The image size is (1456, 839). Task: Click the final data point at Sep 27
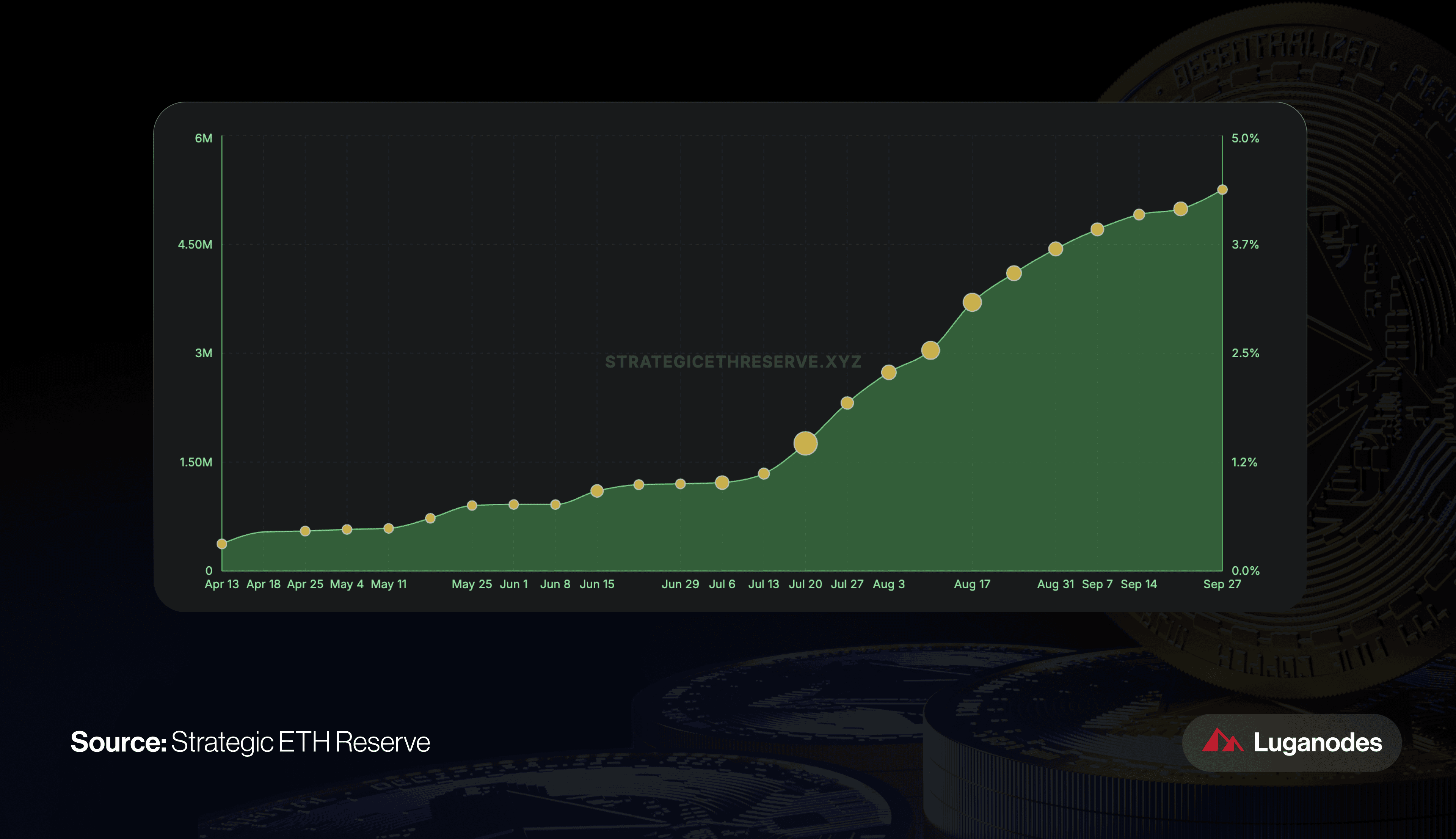1222,190
